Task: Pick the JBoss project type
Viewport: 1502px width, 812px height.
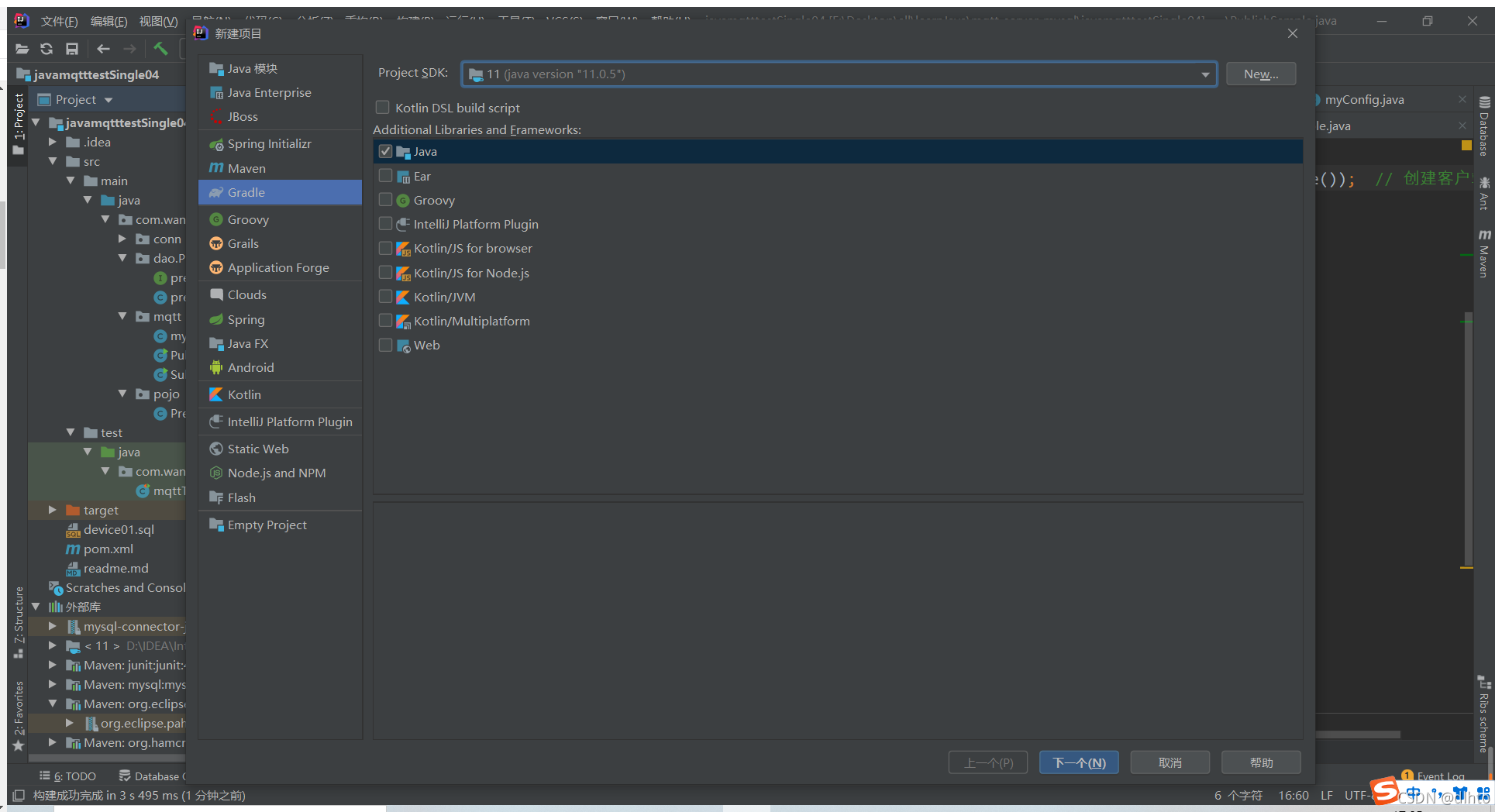Action: point(280,116)
